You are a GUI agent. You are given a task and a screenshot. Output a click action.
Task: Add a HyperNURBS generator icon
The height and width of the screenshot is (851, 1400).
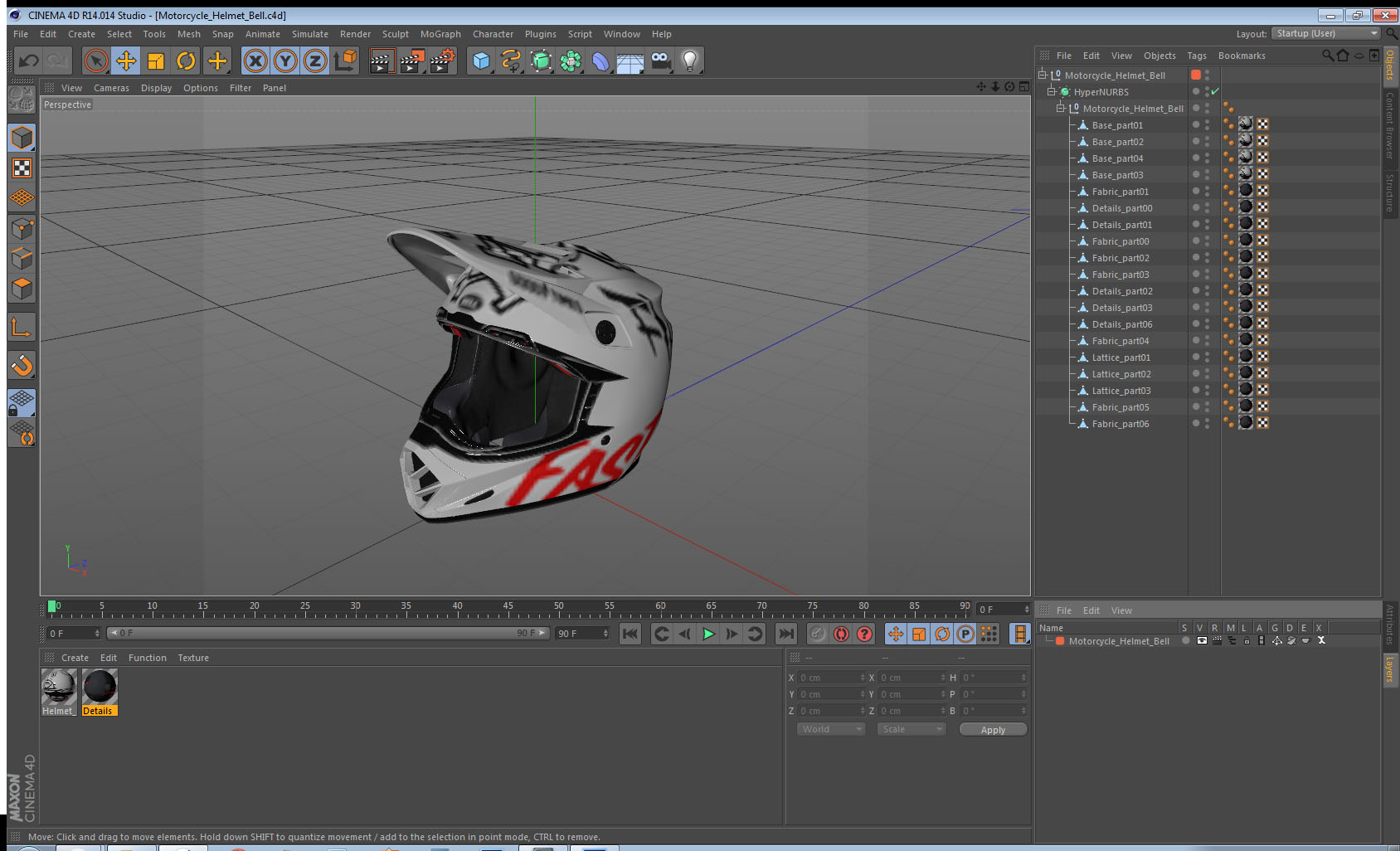point(541,61)
